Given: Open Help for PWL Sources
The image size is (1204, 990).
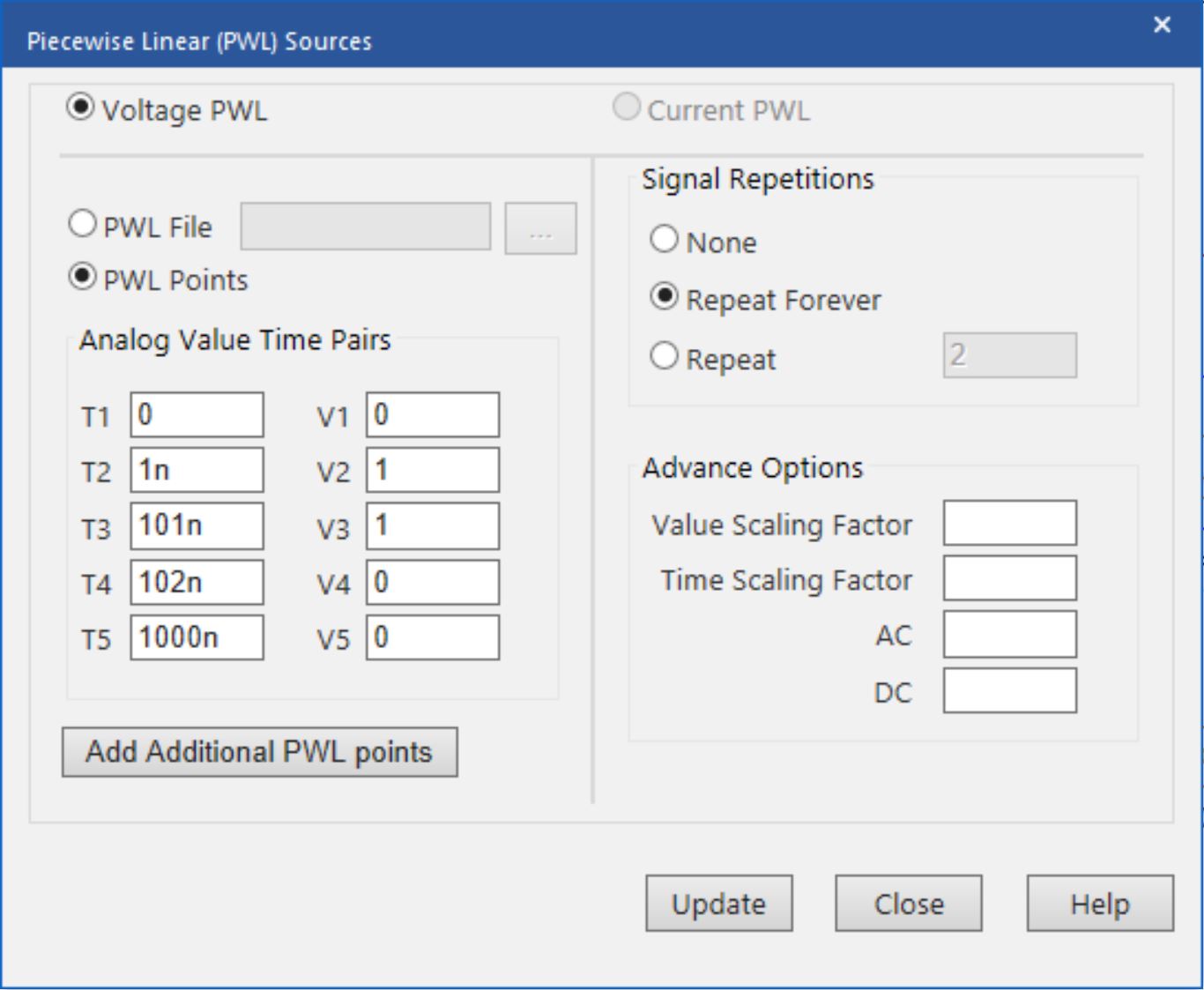Looking at the screenshot, I should [1099, 904].
